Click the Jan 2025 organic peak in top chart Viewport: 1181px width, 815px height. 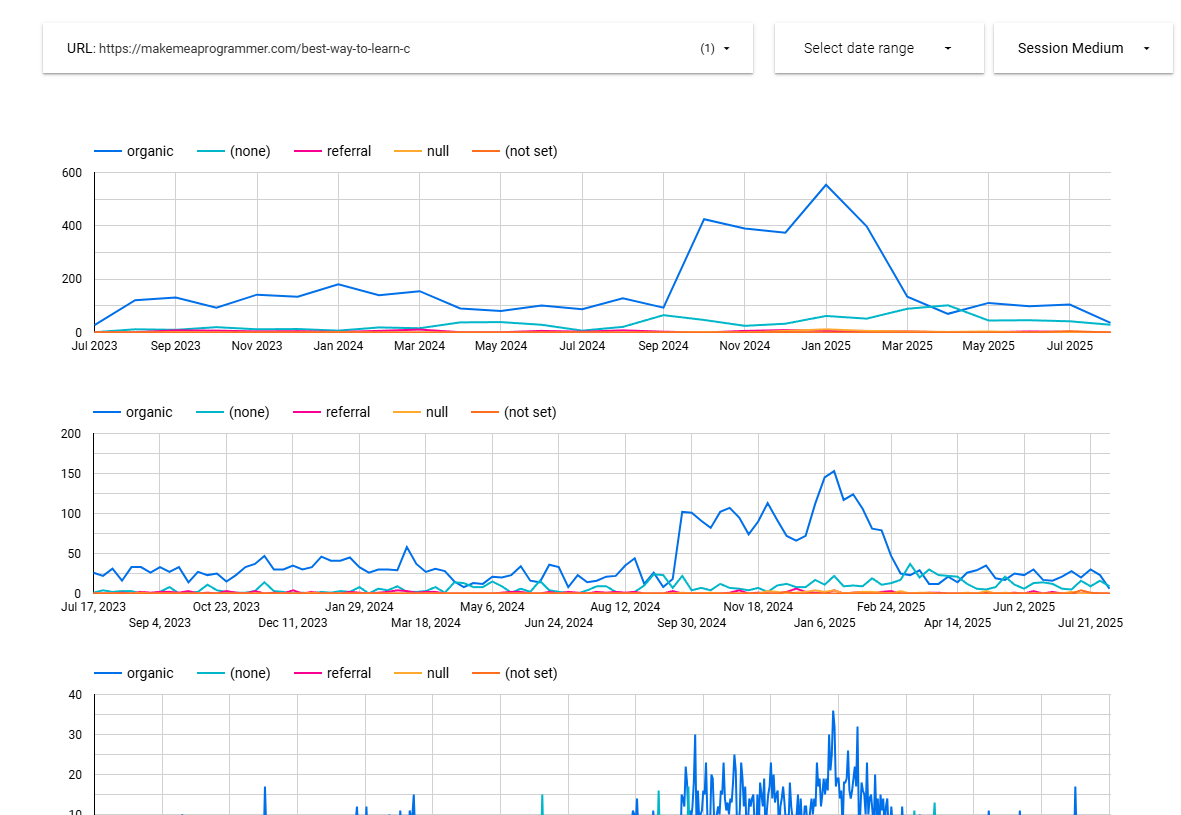[x=826, y=184]
